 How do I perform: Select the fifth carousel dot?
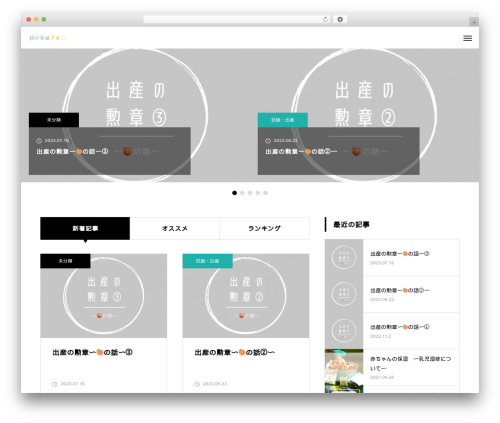click(x=265, y=193)
